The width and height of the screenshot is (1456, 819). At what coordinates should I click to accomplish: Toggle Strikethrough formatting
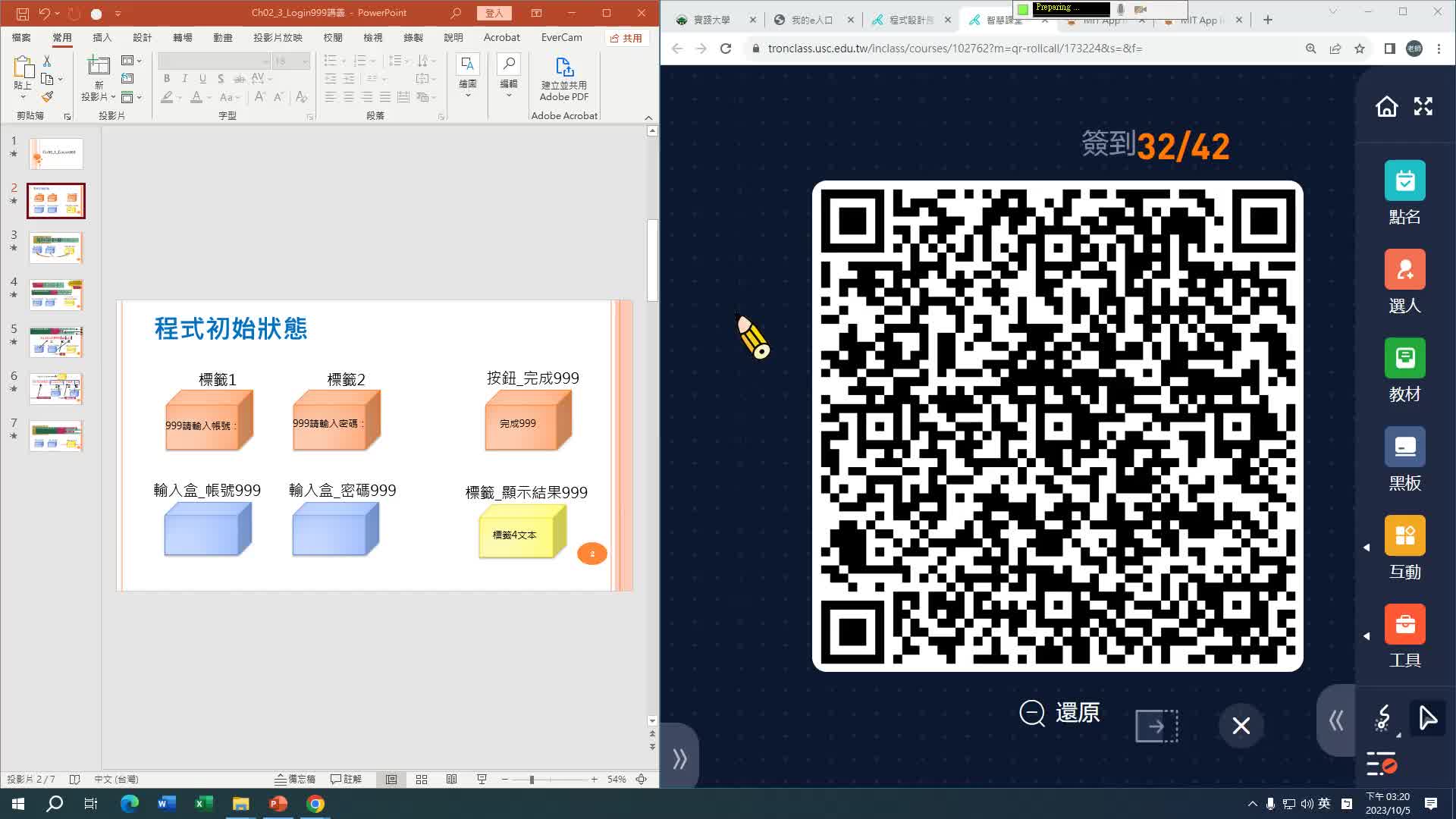pyautogui.click(x=239, y=78)
